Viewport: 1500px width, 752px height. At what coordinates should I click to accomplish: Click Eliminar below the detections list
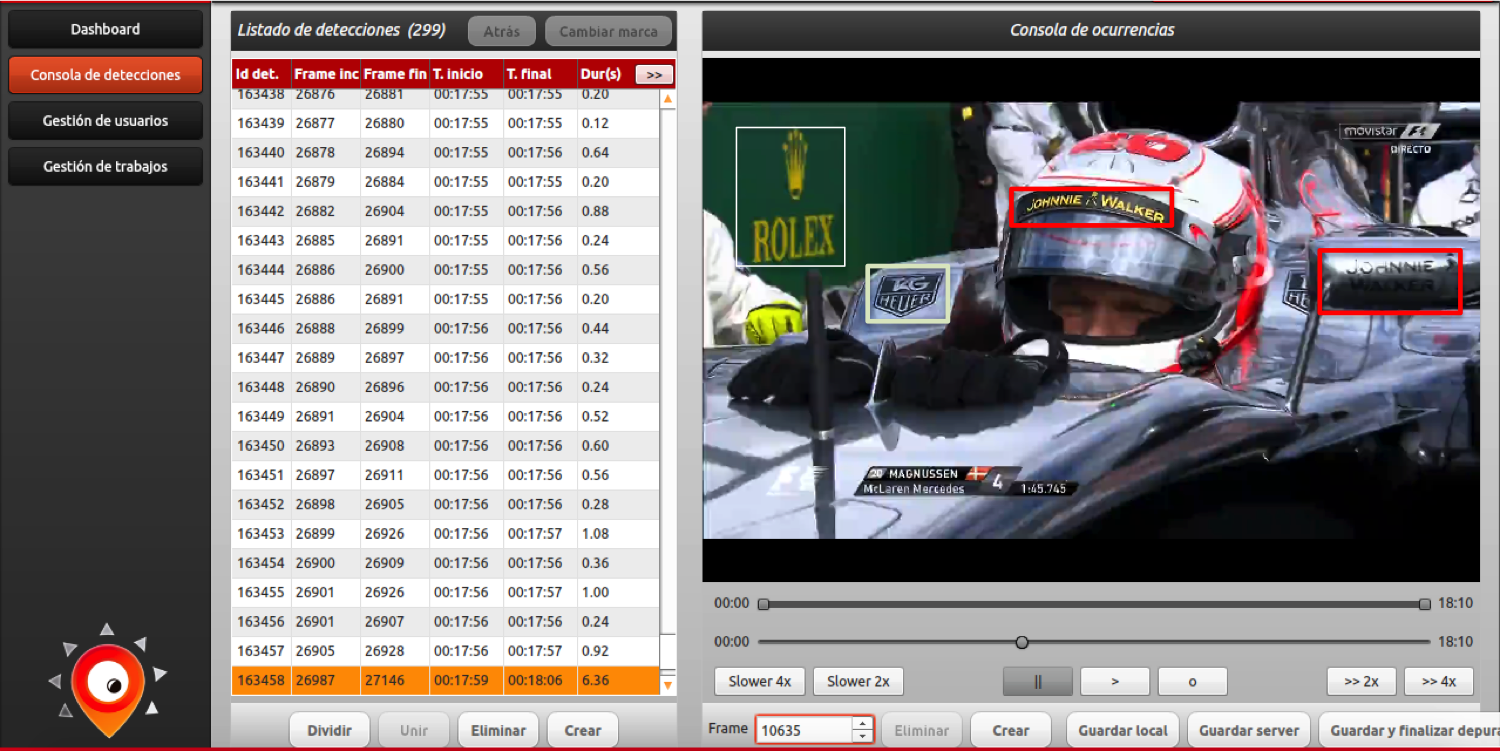(x=498, y=731)
